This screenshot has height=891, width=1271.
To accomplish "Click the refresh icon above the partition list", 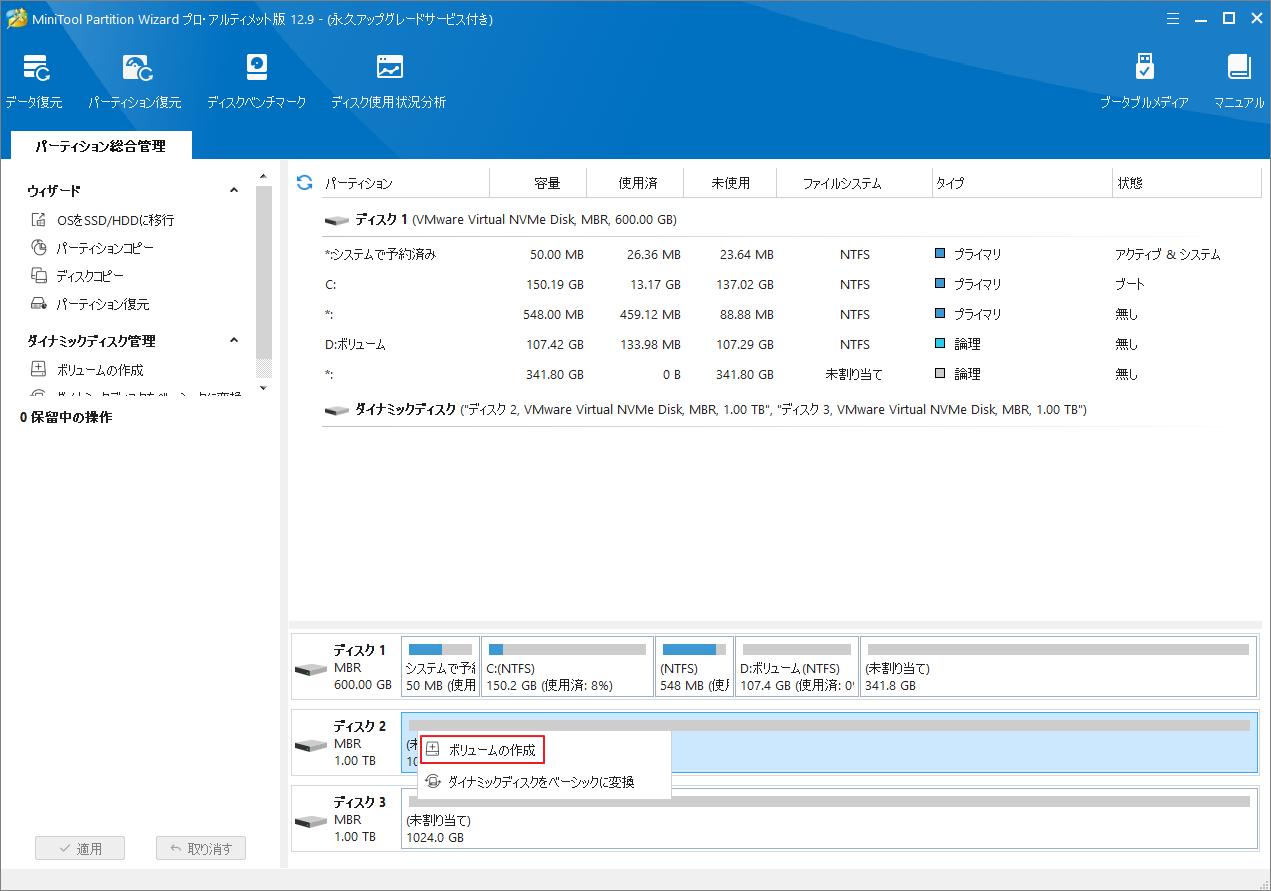I will (x=303, y=182).
